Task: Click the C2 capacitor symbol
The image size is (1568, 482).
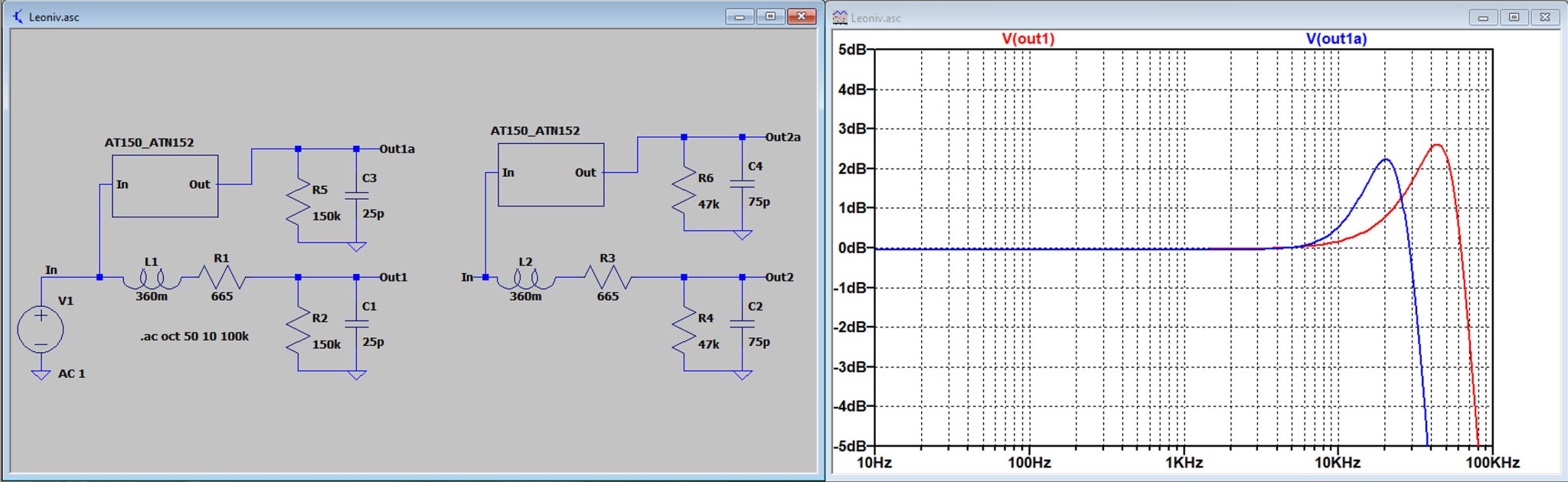Action: coord(742,324)
